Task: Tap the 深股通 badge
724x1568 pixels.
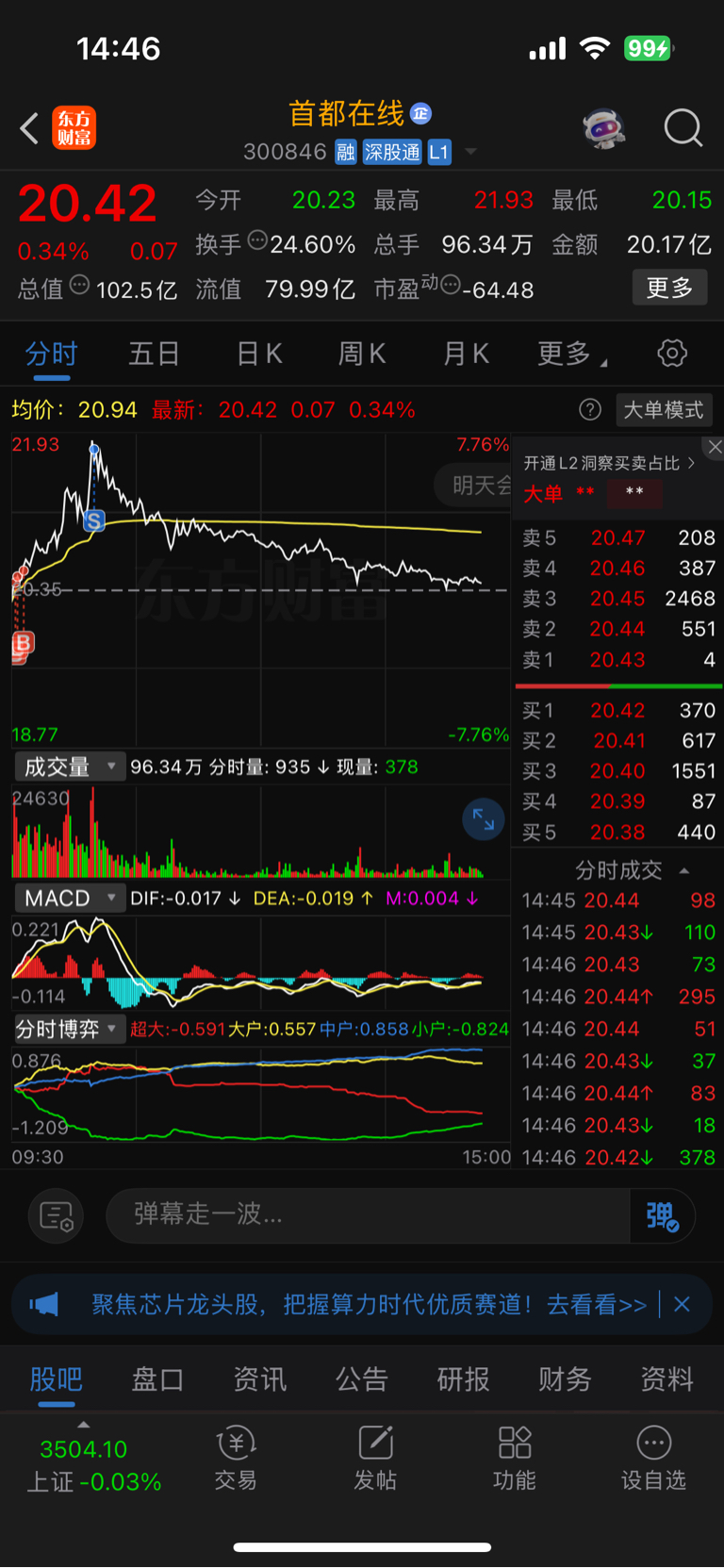Action: point(392,152)
